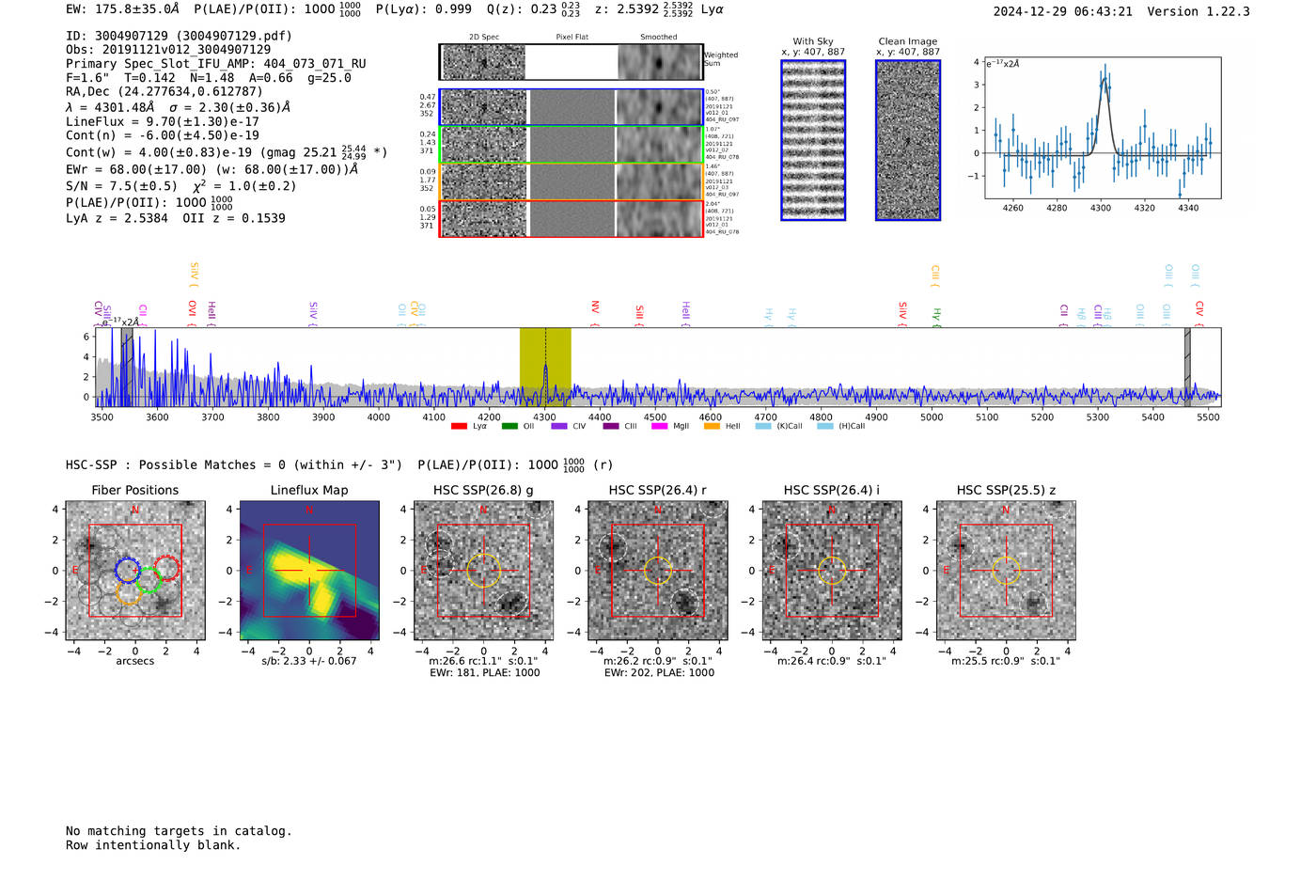Click the OII green legend swatch
This screenshot has width=1316, height=896.
click(509, 426)
